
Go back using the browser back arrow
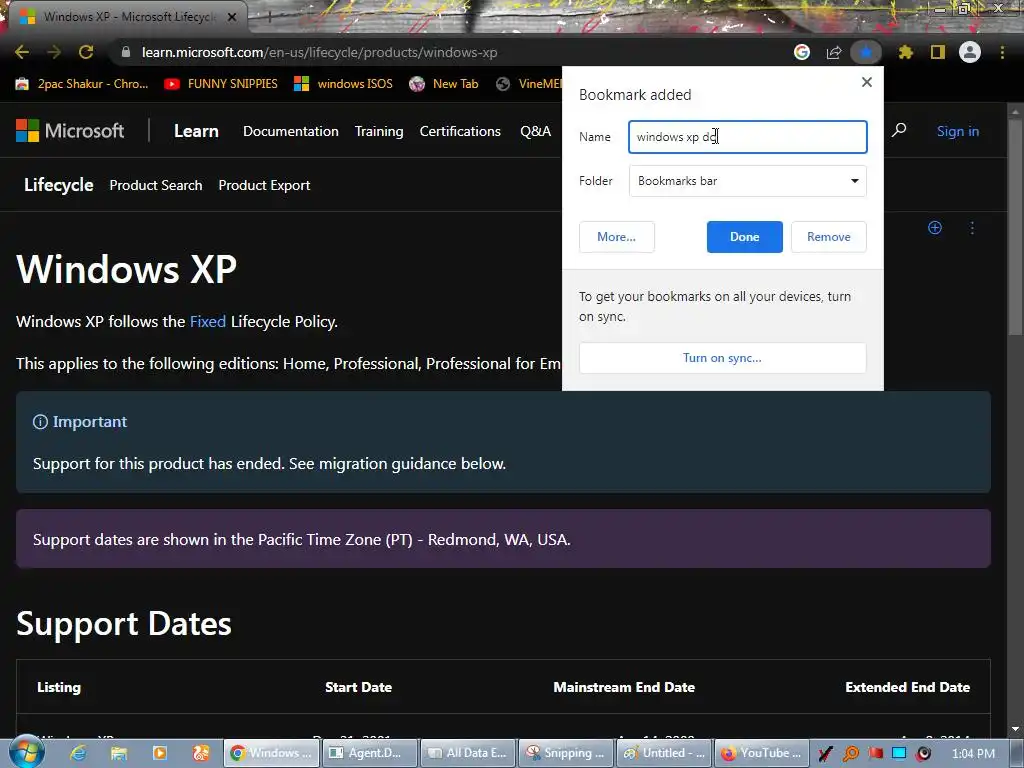[x=22, y=52]
